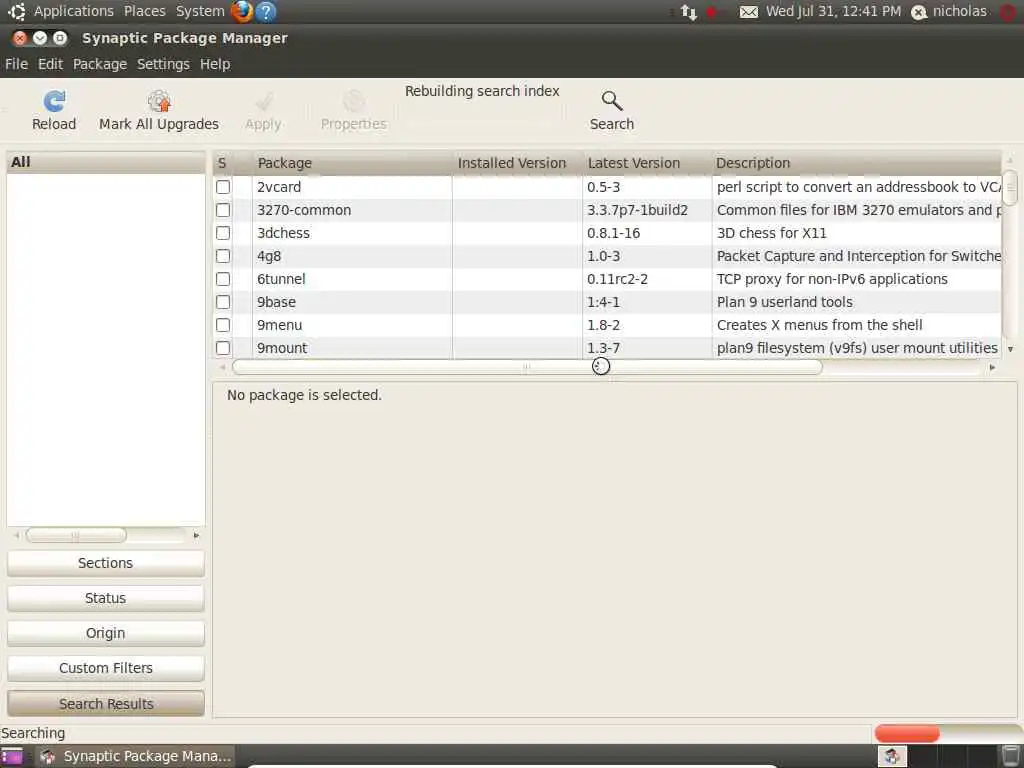Select the 3dchess package name
Viewport: 1024px width, 768px height.
click(283, 233)
